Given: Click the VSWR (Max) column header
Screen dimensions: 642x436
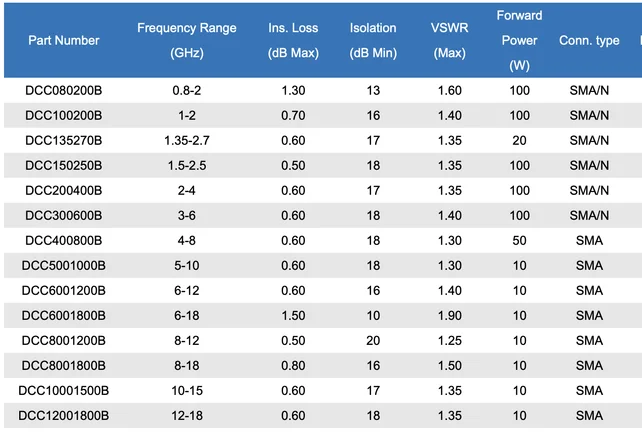Looking at the screenshot, I should click(450, 41).
